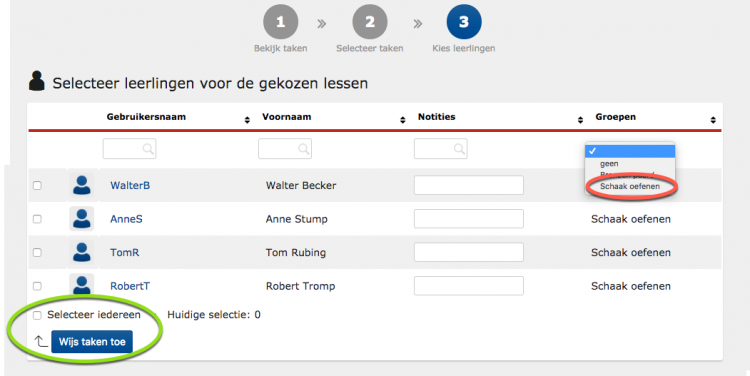Enable the Selecteer iedereen checkbox
This screenshot has width=750, height=376.
37,315
